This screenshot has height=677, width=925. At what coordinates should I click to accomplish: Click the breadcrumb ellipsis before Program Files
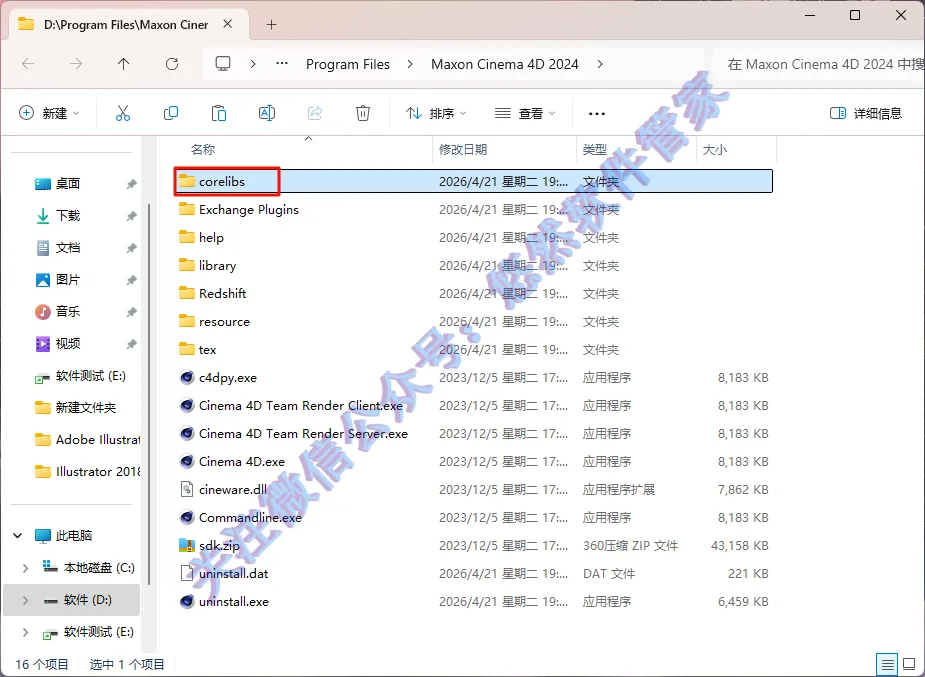[x=282, y=64]
